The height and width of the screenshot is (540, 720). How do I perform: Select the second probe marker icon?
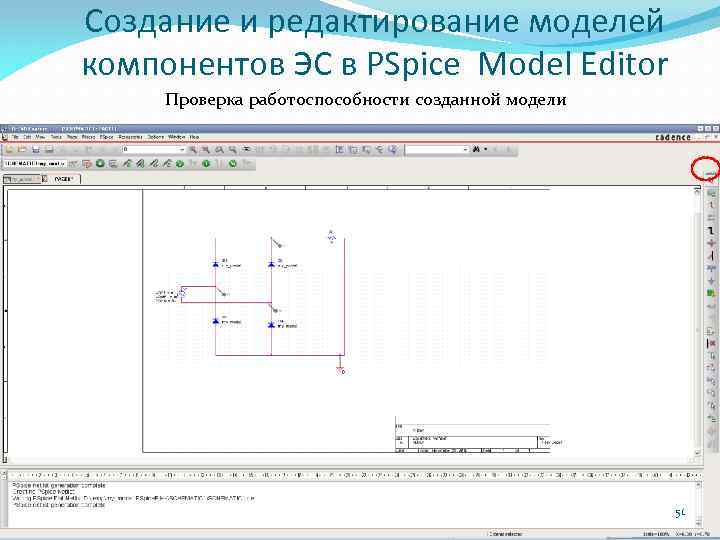point(140,163)
